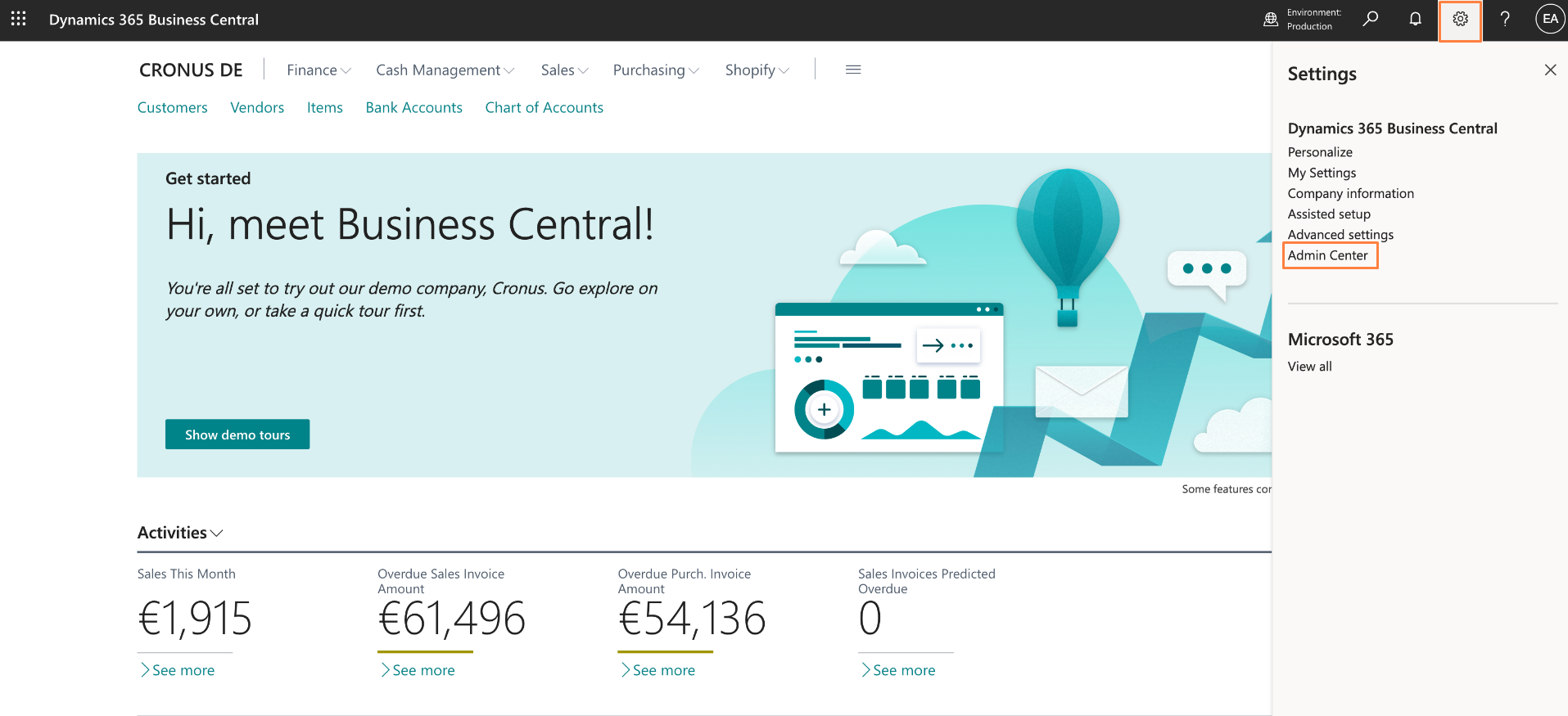Open the Items list
1568x716 pixels.
pyautogui.click(x=325, y=107)
